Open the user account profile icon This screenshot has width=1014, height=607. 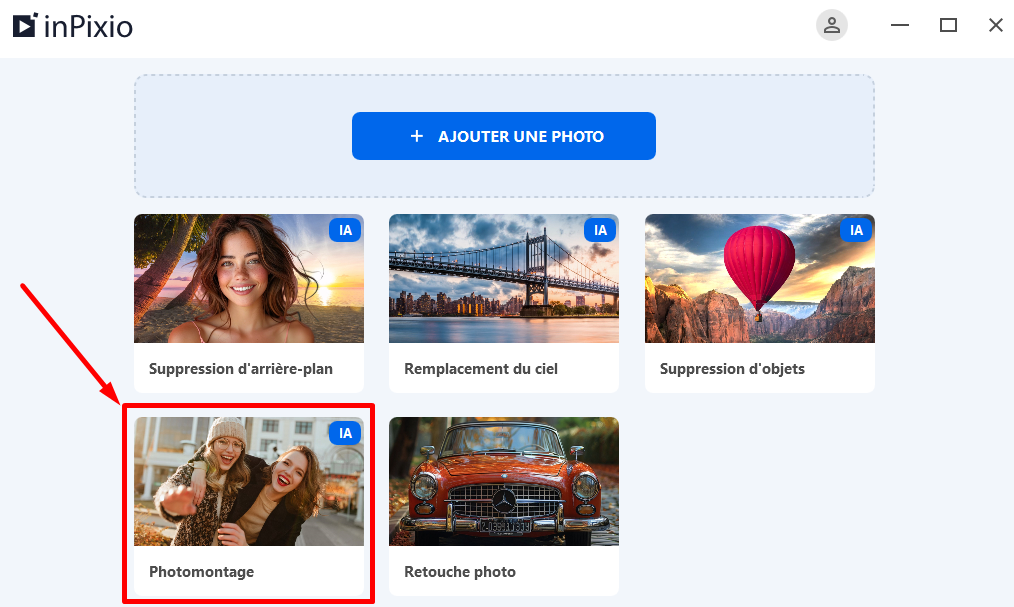pyautogui.click(x=832, y=25)
